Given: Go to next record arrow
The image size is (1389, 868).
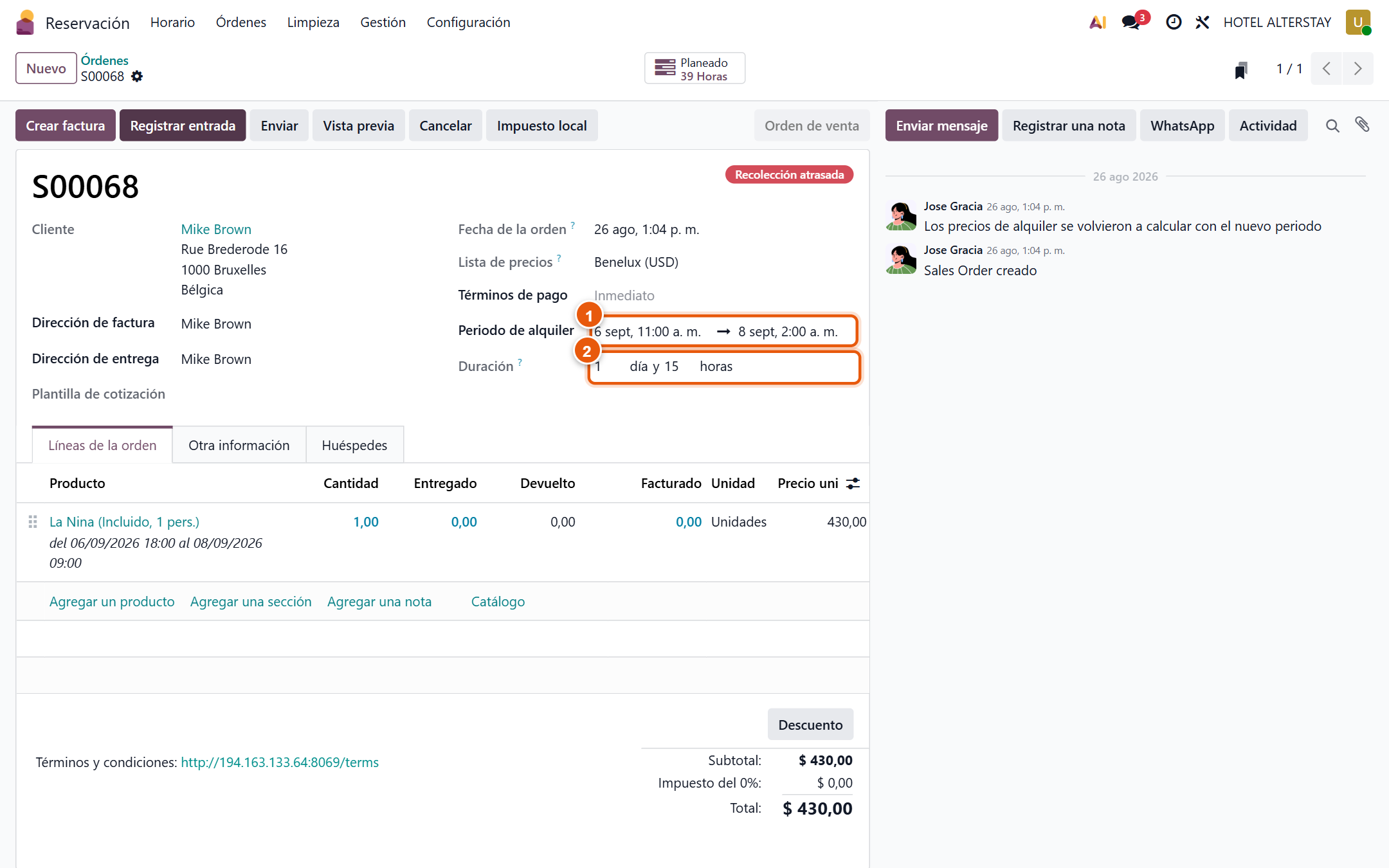Looking at the screenshot, I should 1357,69.
